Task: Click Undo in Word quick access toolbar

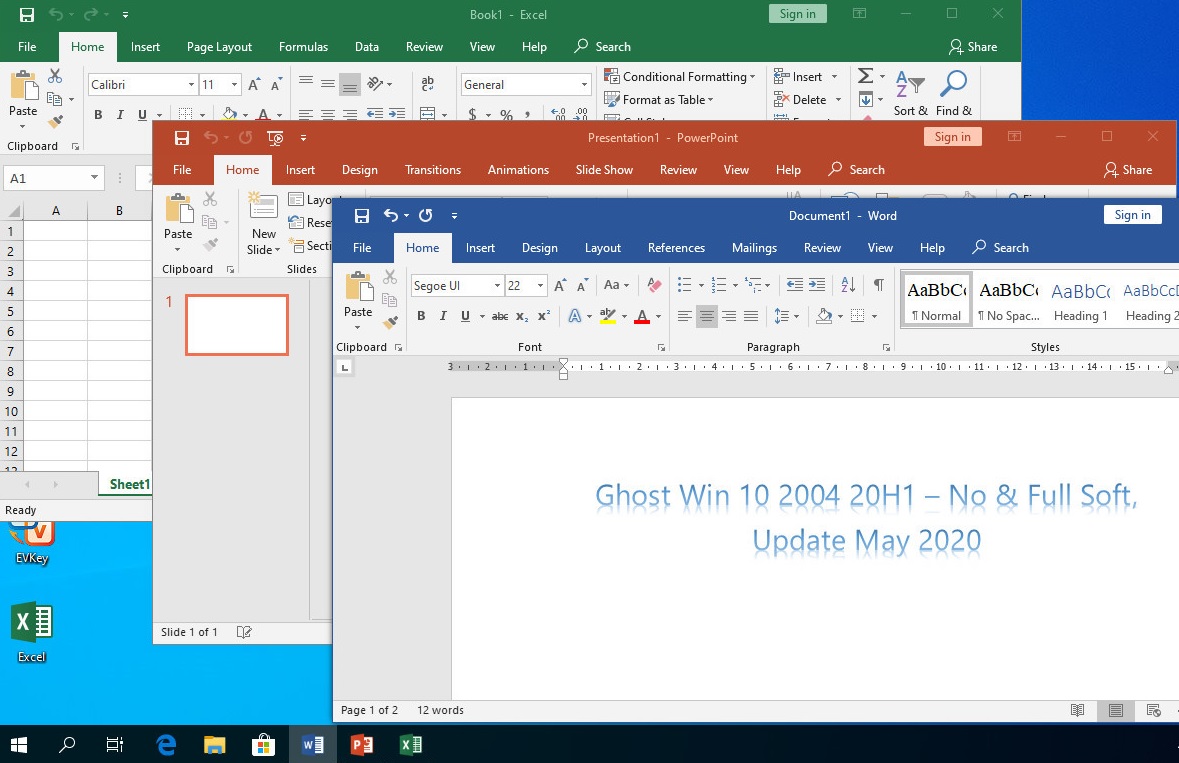Action: click(x=390, y=216)
